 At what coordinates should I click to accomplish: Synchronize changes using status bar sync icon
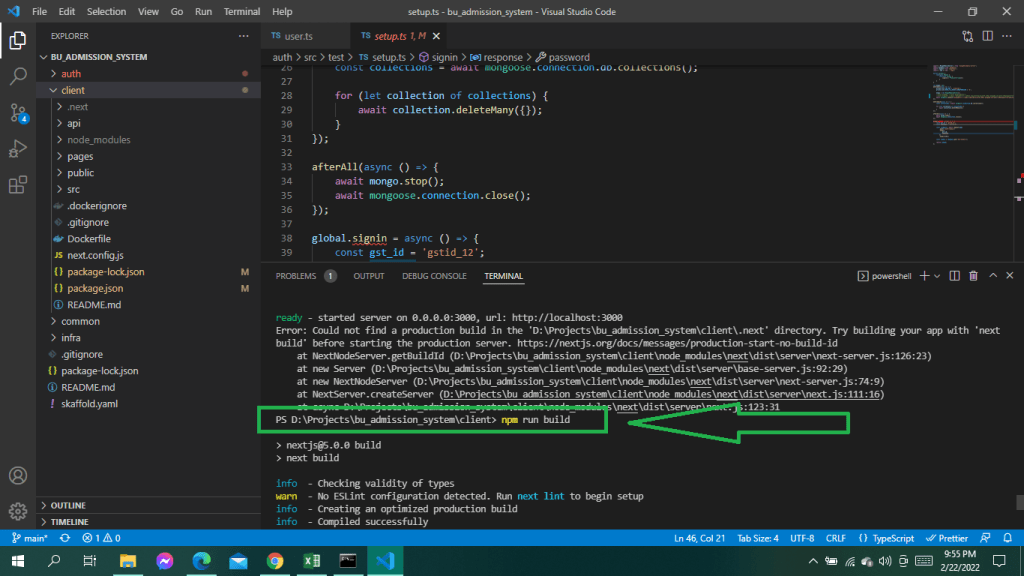[65, 538]
